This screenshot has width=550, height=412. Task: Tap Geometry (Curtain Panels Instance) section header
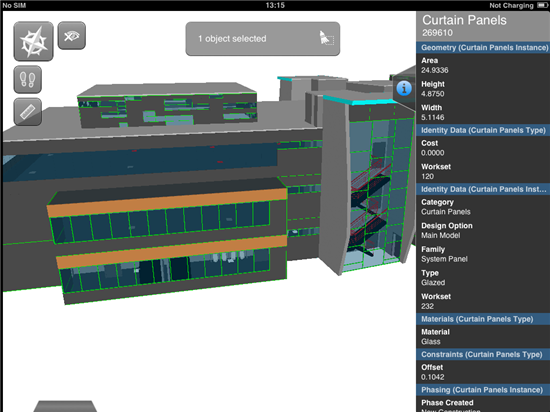[483, 48]
